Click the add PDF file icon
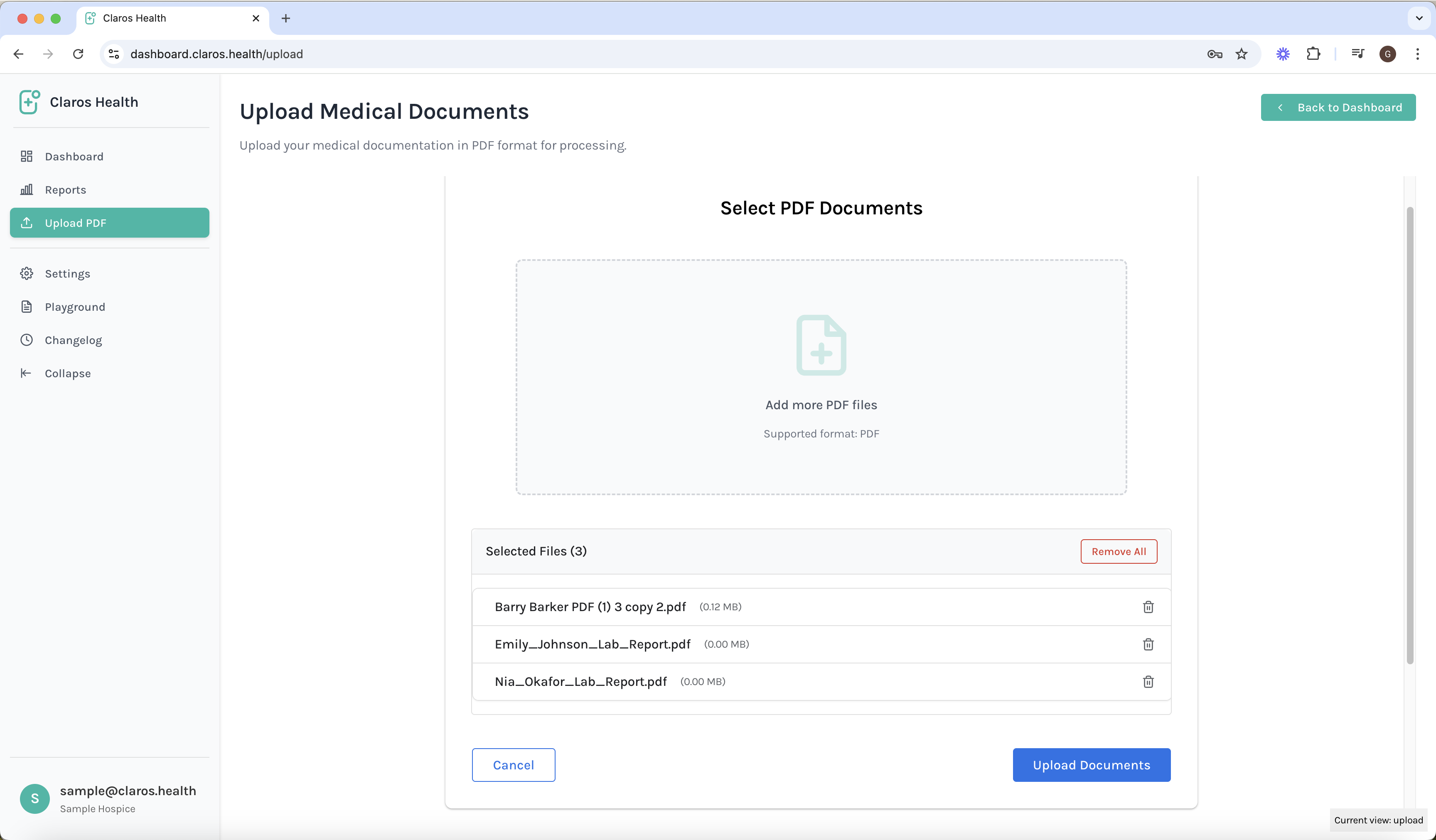 (x=821, y=345)
